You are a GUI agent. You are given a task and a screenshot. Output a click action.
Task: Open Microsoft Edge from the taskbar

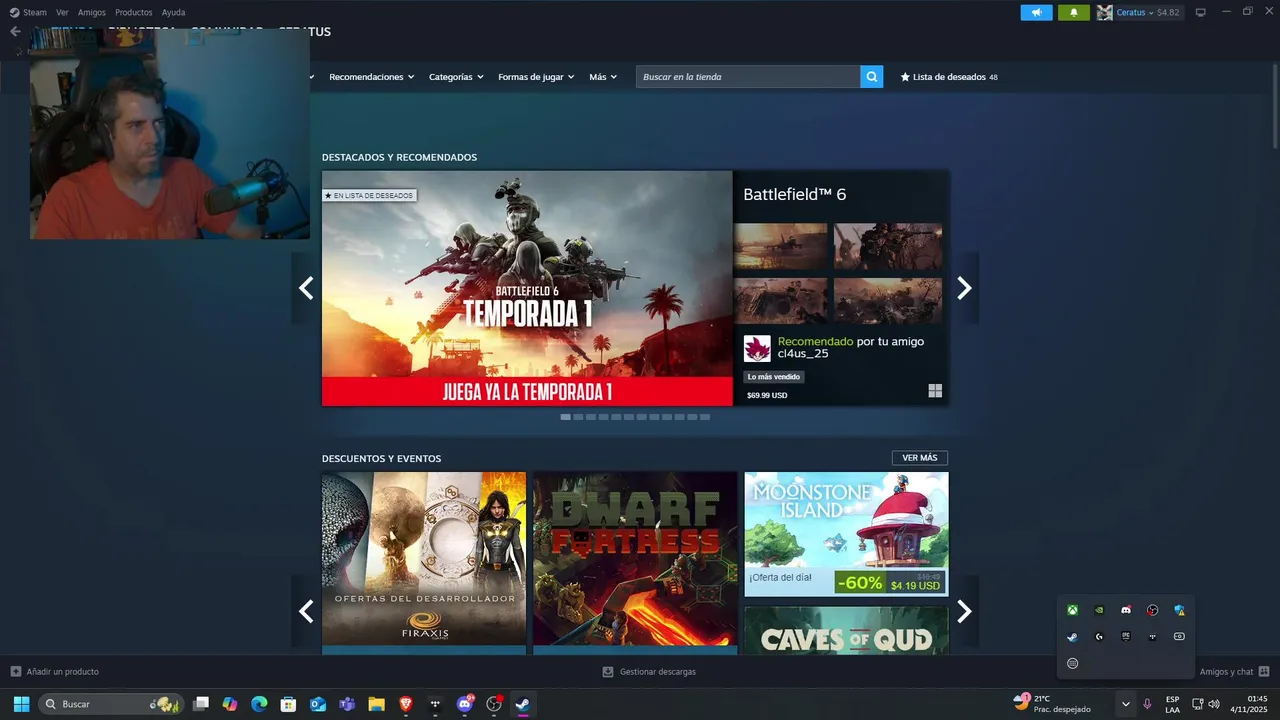tap(259, 704)
